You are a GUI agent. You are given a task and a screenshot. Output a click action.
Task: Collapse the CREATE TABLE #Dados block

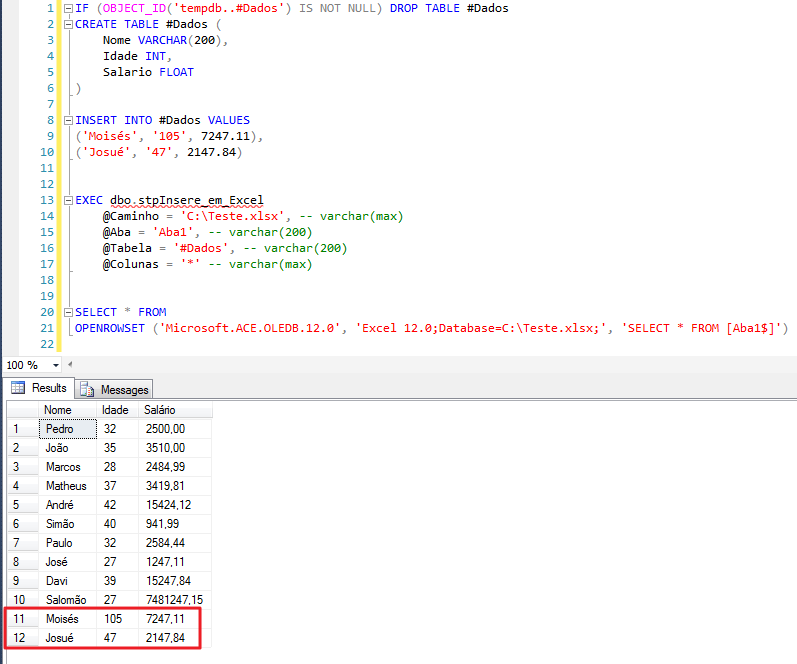point(68,24)
